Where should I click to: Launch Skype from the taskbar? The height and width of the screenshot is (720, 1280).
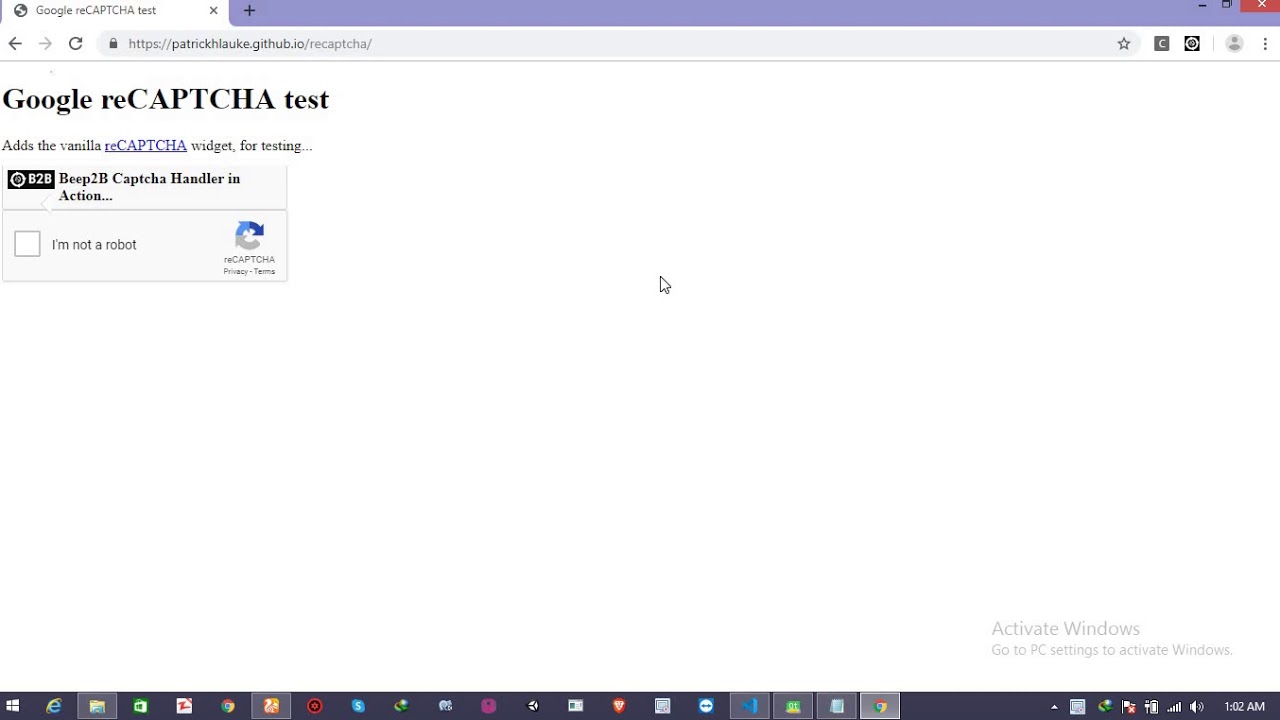358,706
